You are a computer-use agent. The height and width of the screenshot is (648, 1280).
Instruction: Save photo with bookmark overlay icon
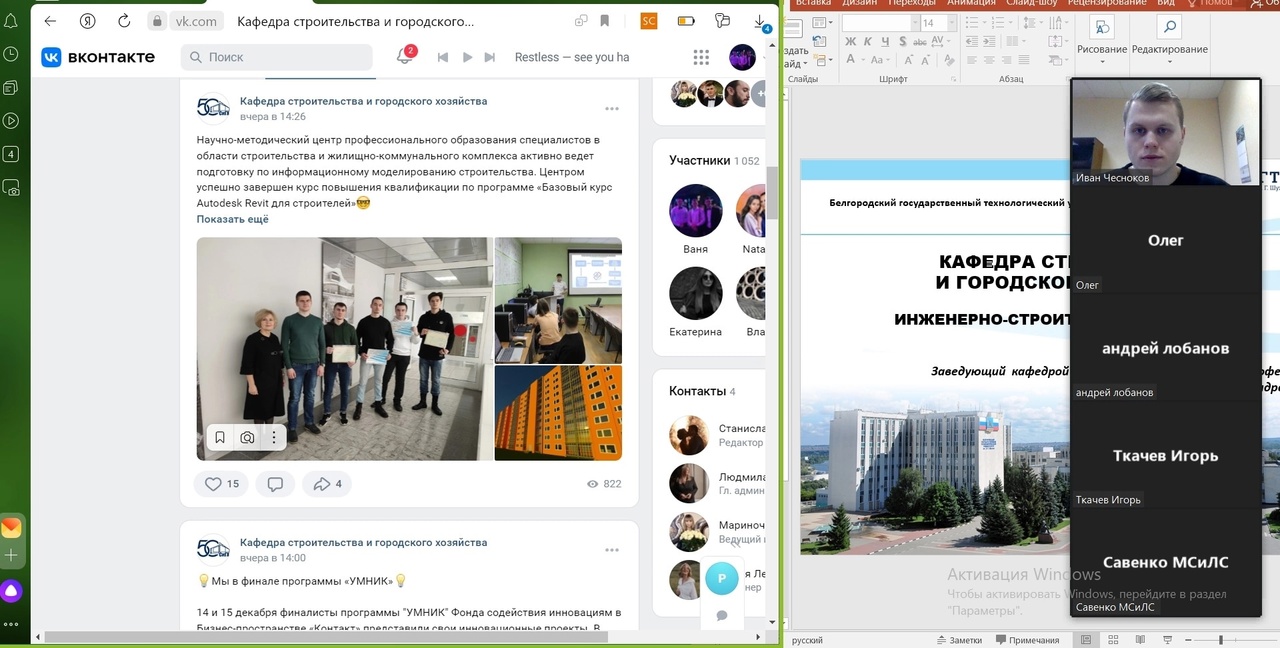tap(220, 438)
